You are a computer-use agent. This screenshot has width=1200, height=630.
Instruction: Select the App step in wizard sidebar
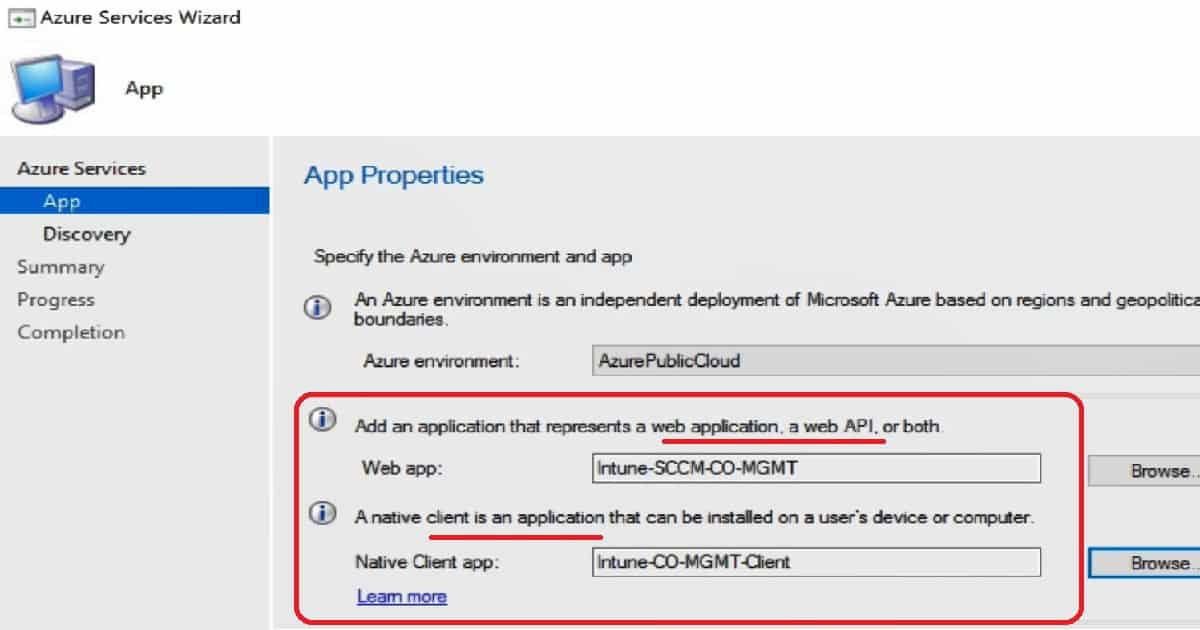point(135,201)
